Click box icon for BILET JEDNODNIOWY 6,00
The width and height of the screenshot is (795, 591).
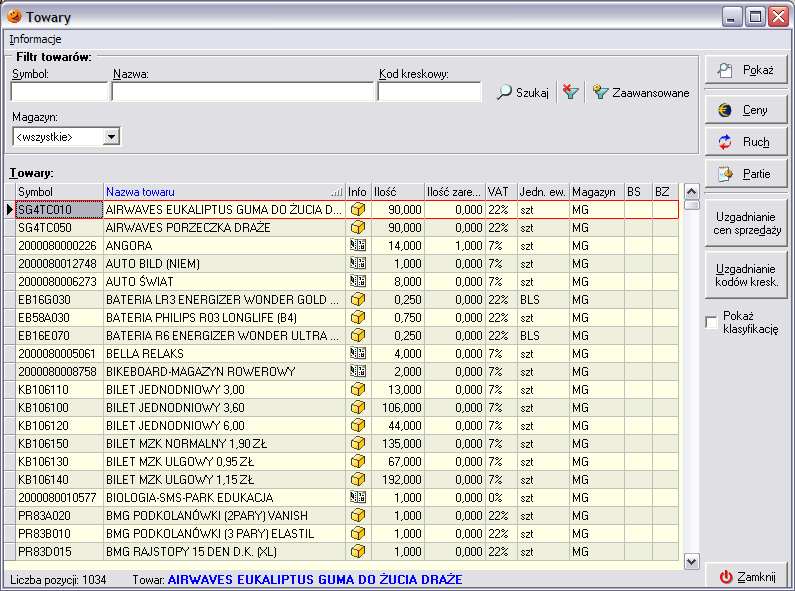click(358, 425)
